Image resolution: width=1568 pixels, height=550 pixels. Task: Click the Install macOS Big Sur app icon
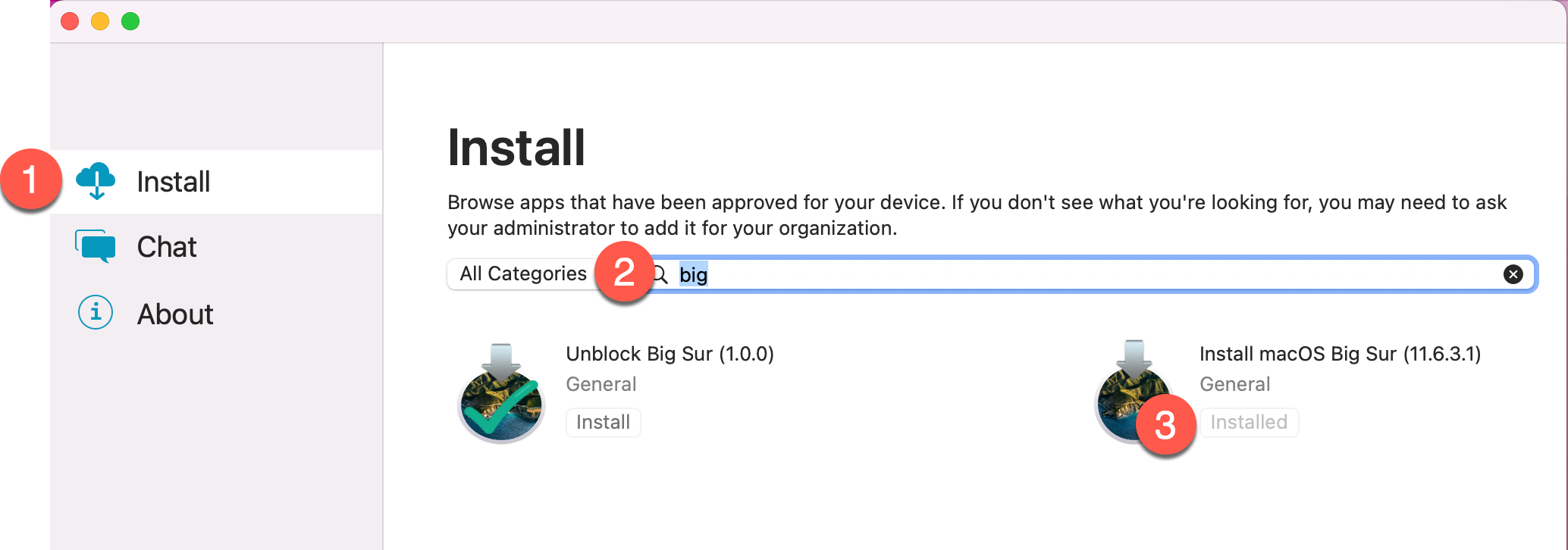[x=1134, y=391]
